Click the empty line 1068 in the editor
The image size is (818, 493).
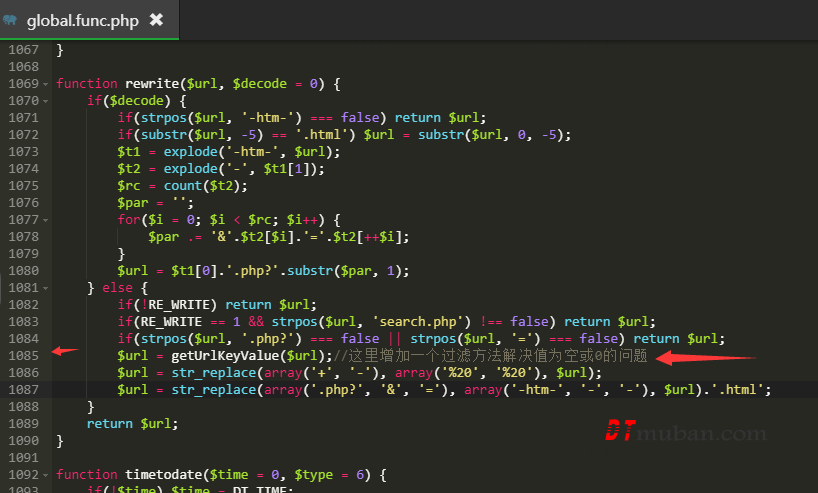point(300,67)
